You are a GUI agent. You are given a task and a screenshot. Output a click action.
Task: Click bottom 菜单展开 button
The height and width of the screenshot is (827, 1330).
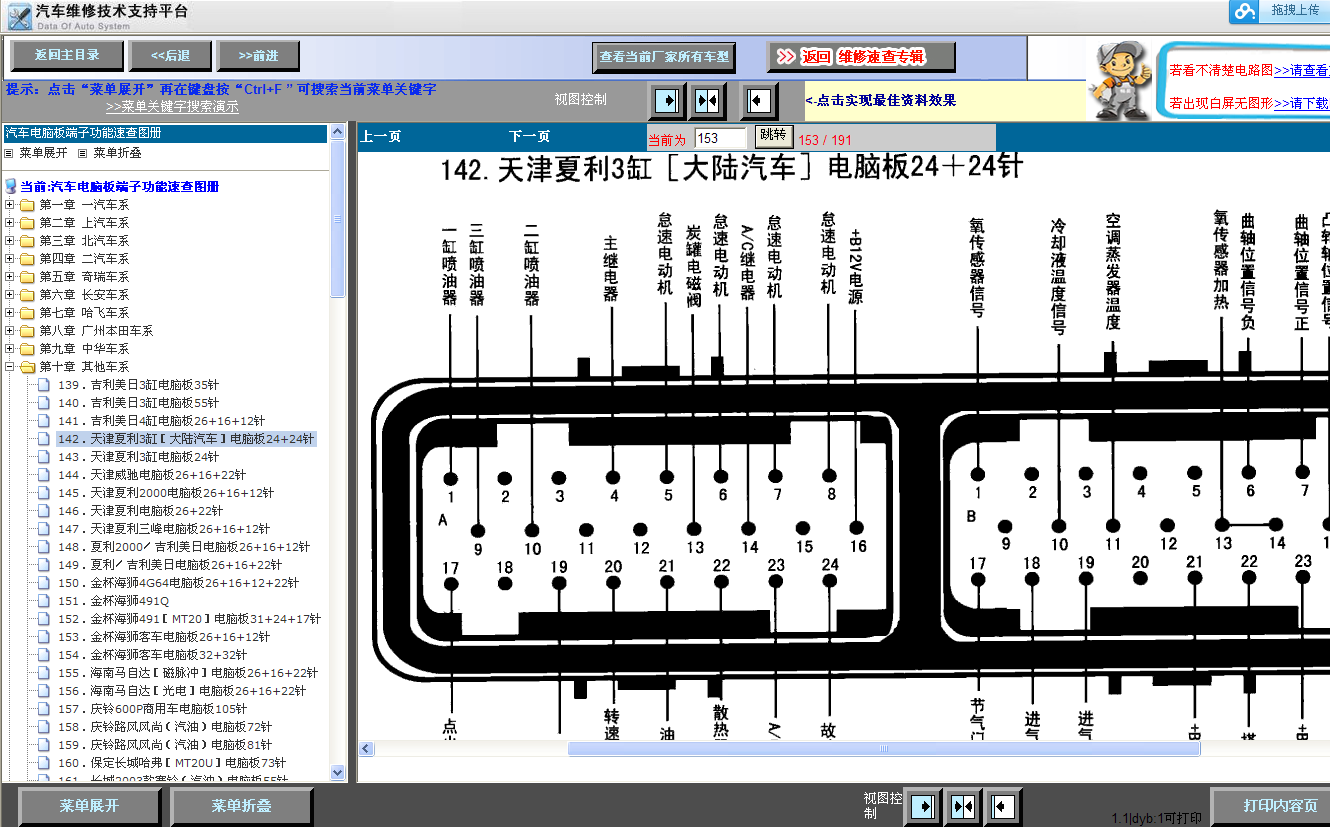pos(90,806)
